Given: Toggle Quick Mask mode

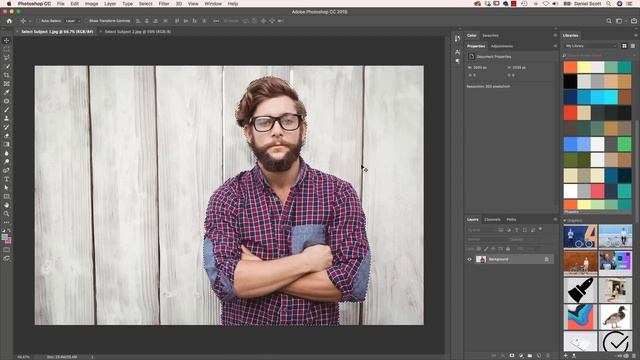Looking at the screenshot, I should [7, 250].
